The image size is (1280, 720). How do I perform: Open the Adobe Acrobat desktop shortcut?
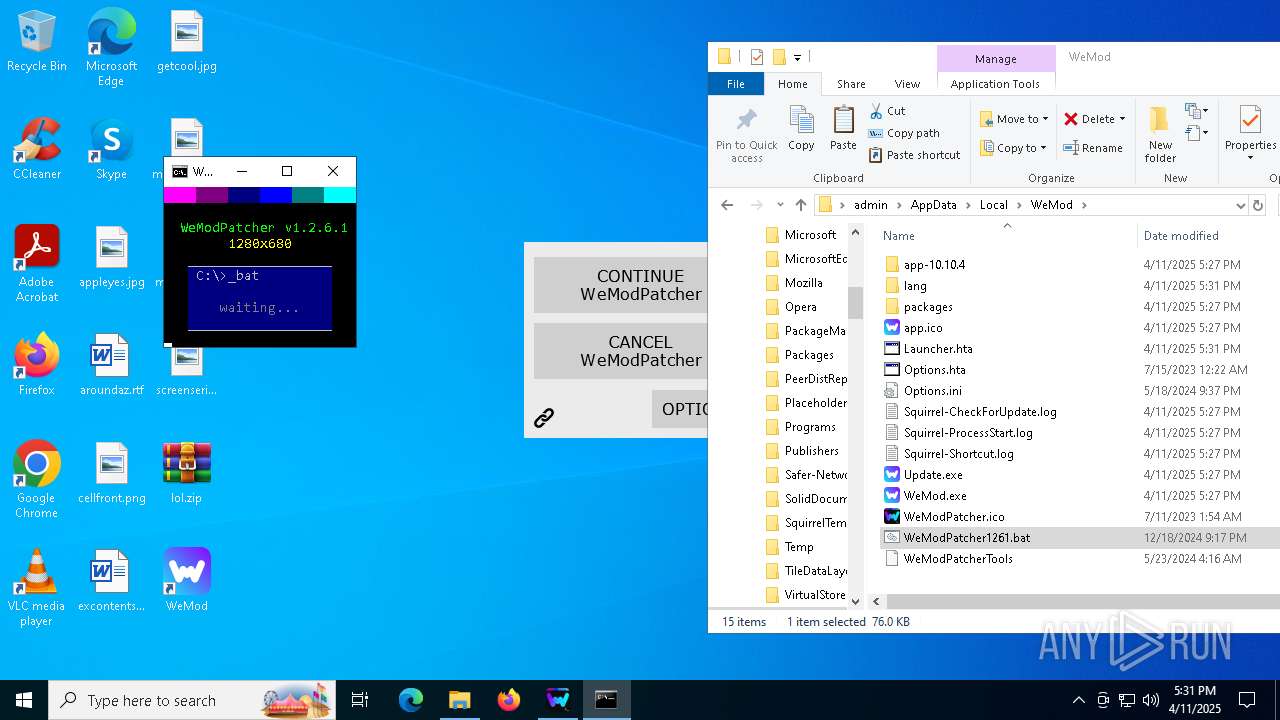37,264
